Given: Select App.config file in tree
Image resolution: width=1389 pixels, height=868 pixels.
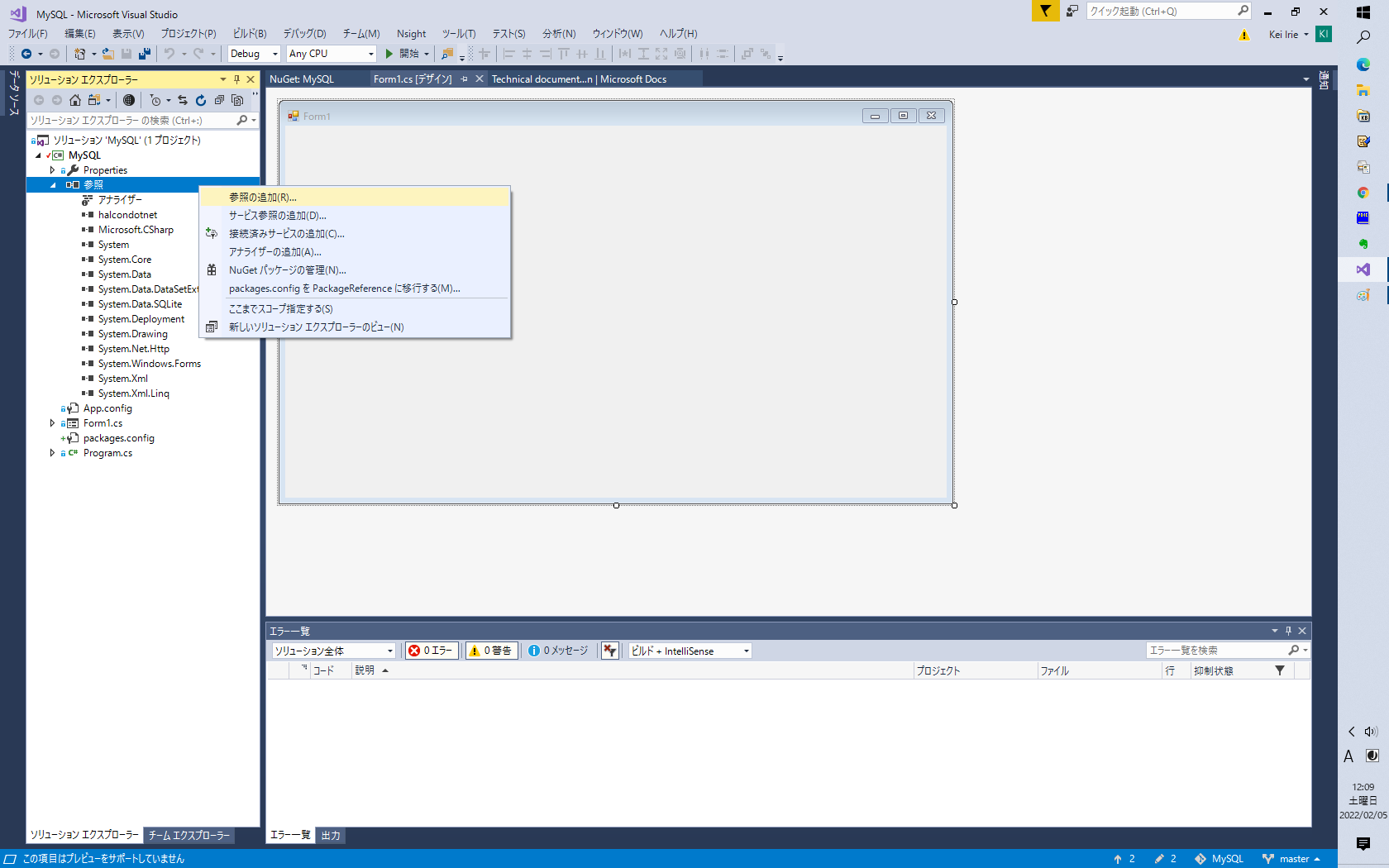Looking at the screenshot, I should click(107, 408).
